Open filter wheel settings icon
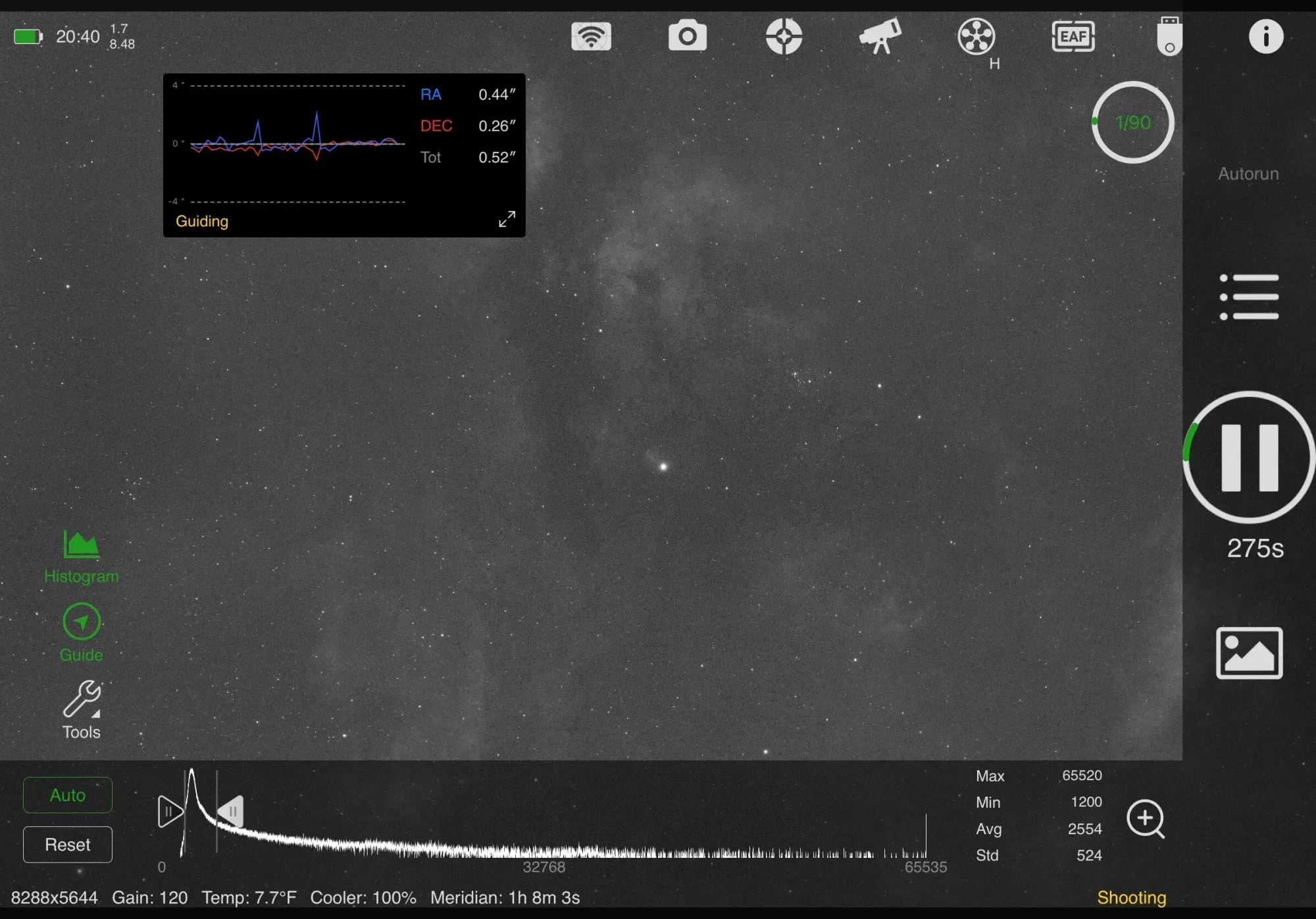1316x919 pixels. [x=976, y=36]
